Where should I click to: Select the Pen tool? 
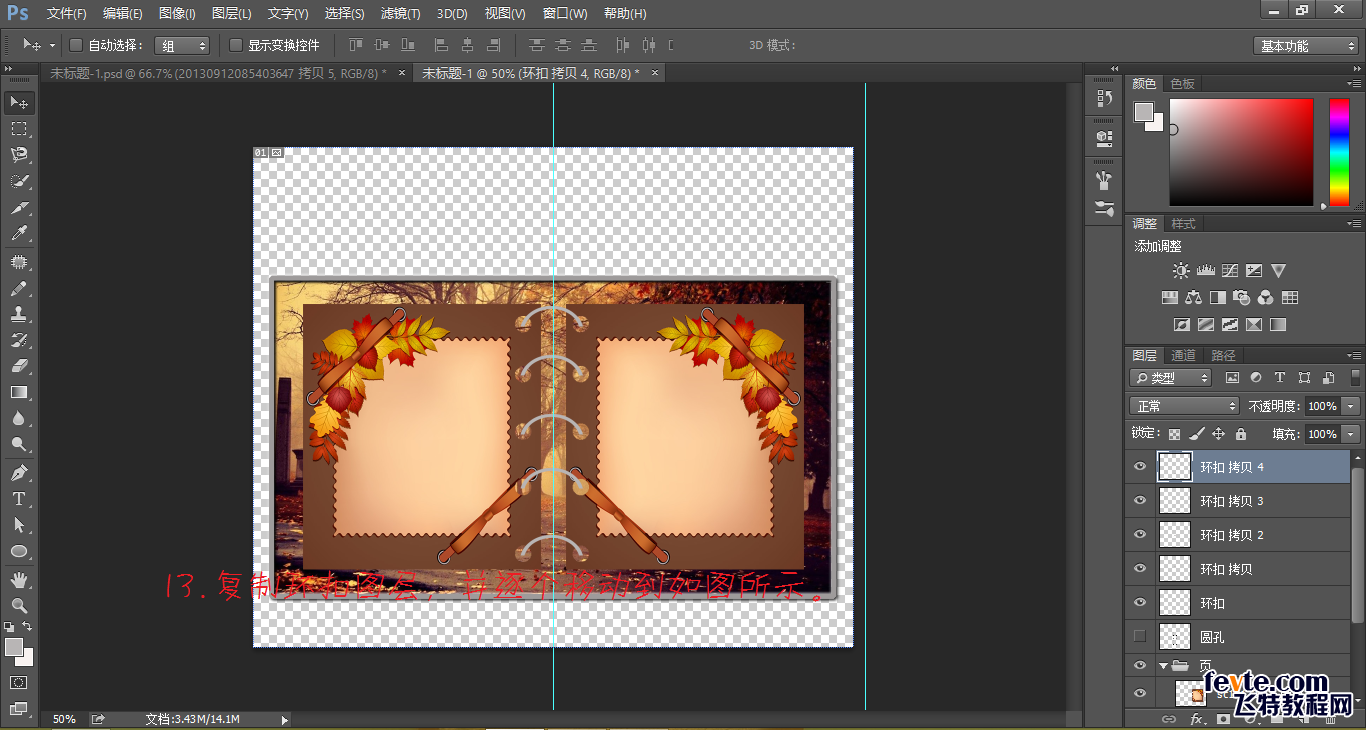pos(19,472)
